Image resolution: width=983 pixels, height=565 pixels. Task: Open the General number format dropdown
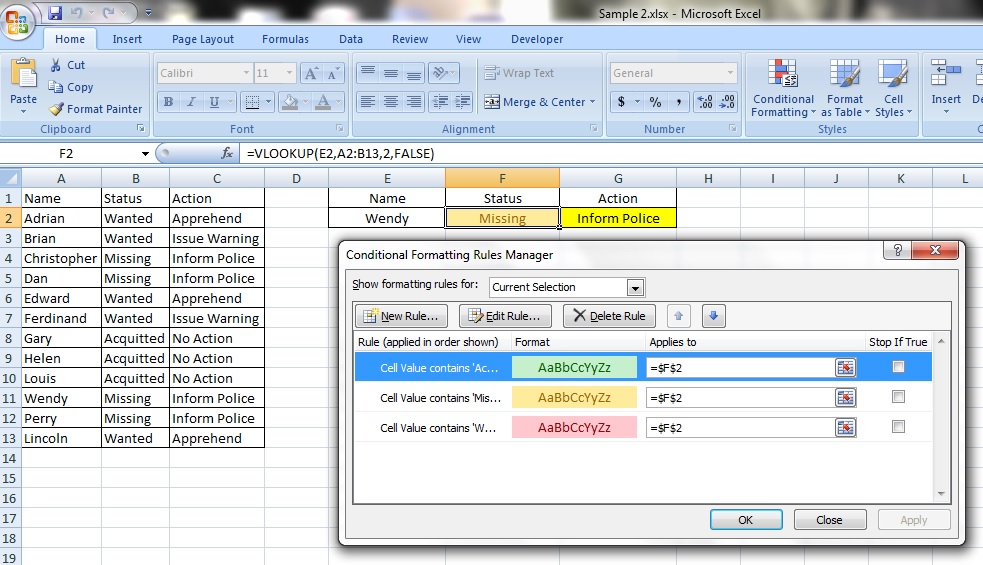(731, 74)
